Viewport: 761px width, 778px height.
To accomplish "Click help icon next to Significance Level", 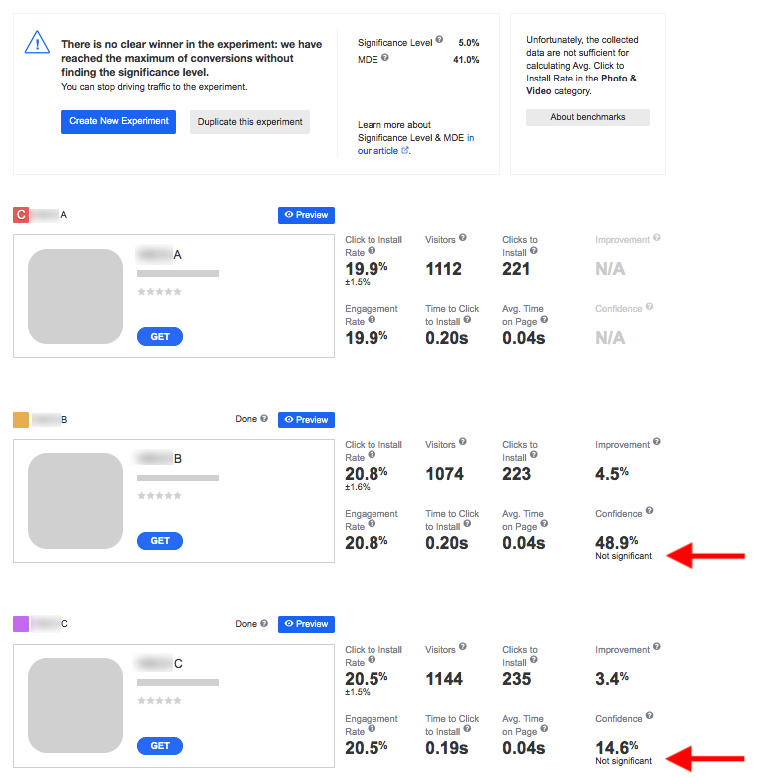I will click(x=440, y=41).
